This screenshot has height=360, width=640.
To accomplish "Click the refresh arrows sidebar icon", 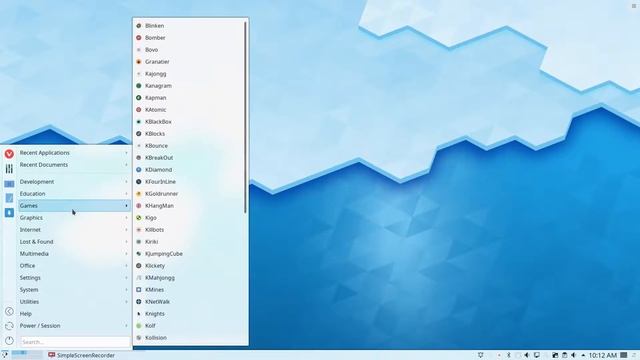I will tap(9, 326).
